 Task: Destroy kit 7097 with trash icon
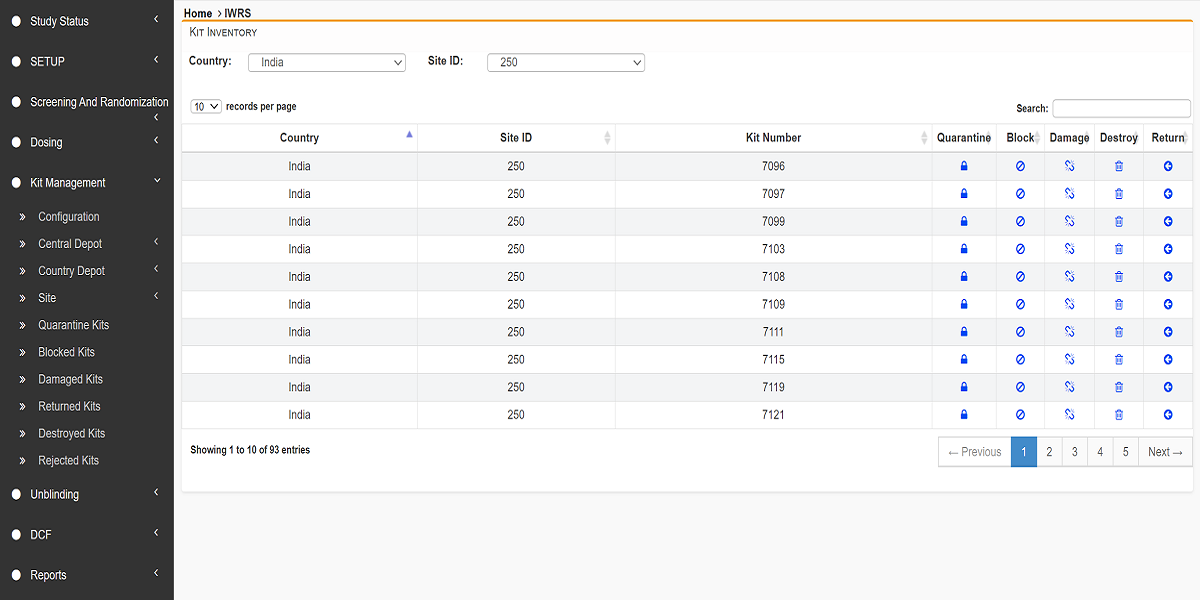1119,194
